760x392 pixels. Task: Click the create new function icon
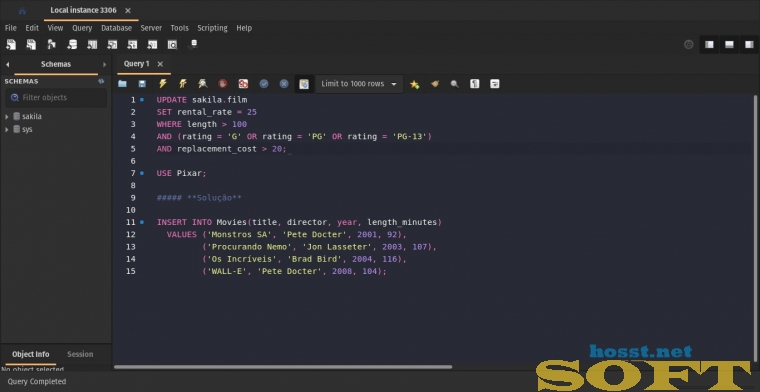(x=152, y=45)
